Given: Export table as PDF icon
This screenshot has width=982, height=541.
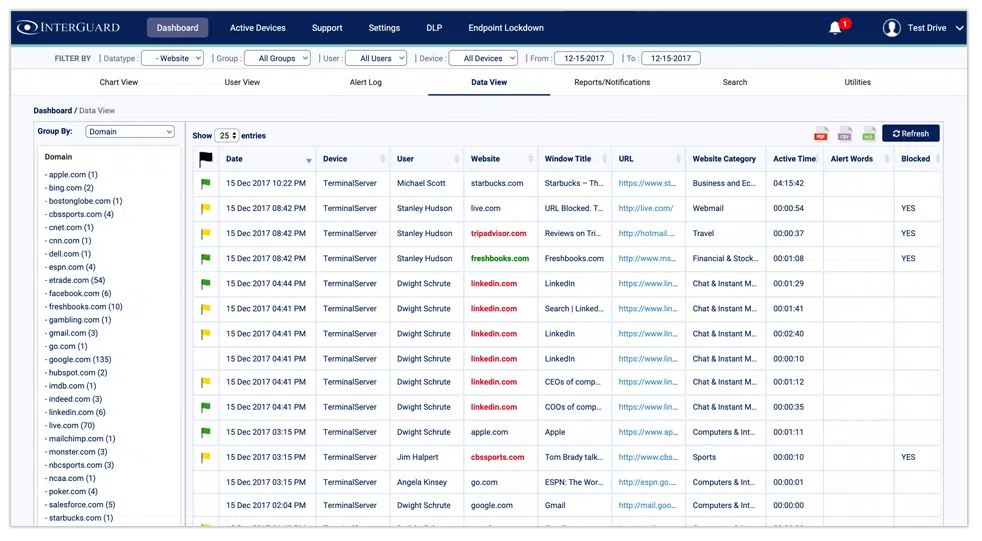Looking at the screenshot, I should (x=820, y=133).
